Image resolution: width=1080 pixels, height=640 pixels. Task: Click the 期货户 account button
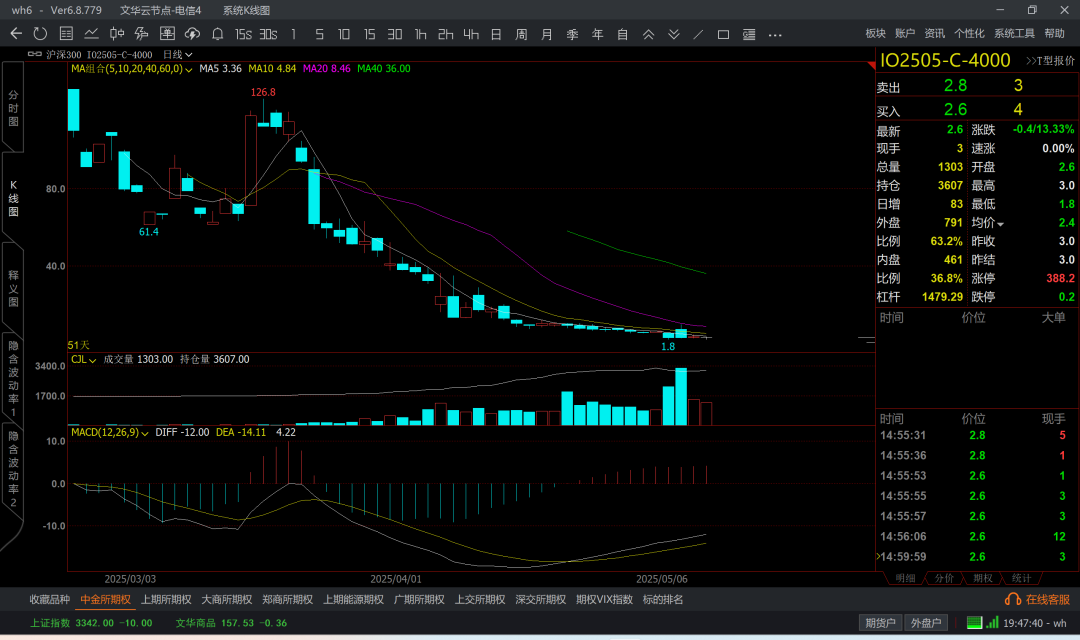880,623
